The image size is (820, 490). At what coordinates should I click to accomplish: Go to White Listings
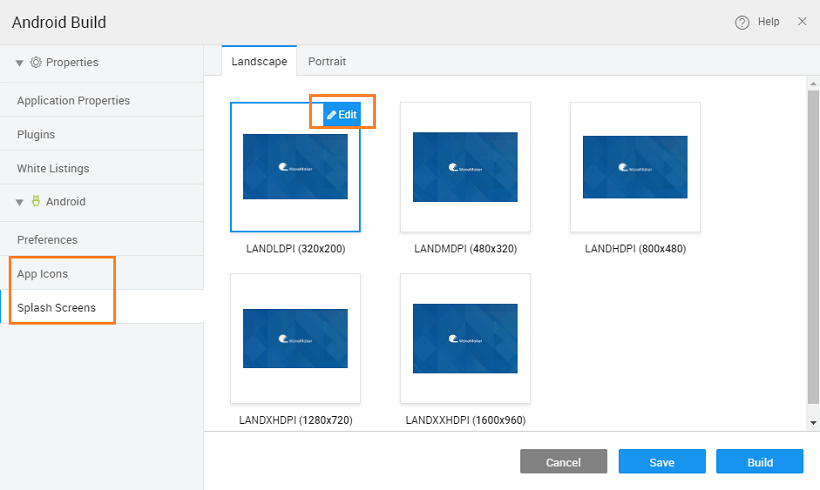click(53, 168)
